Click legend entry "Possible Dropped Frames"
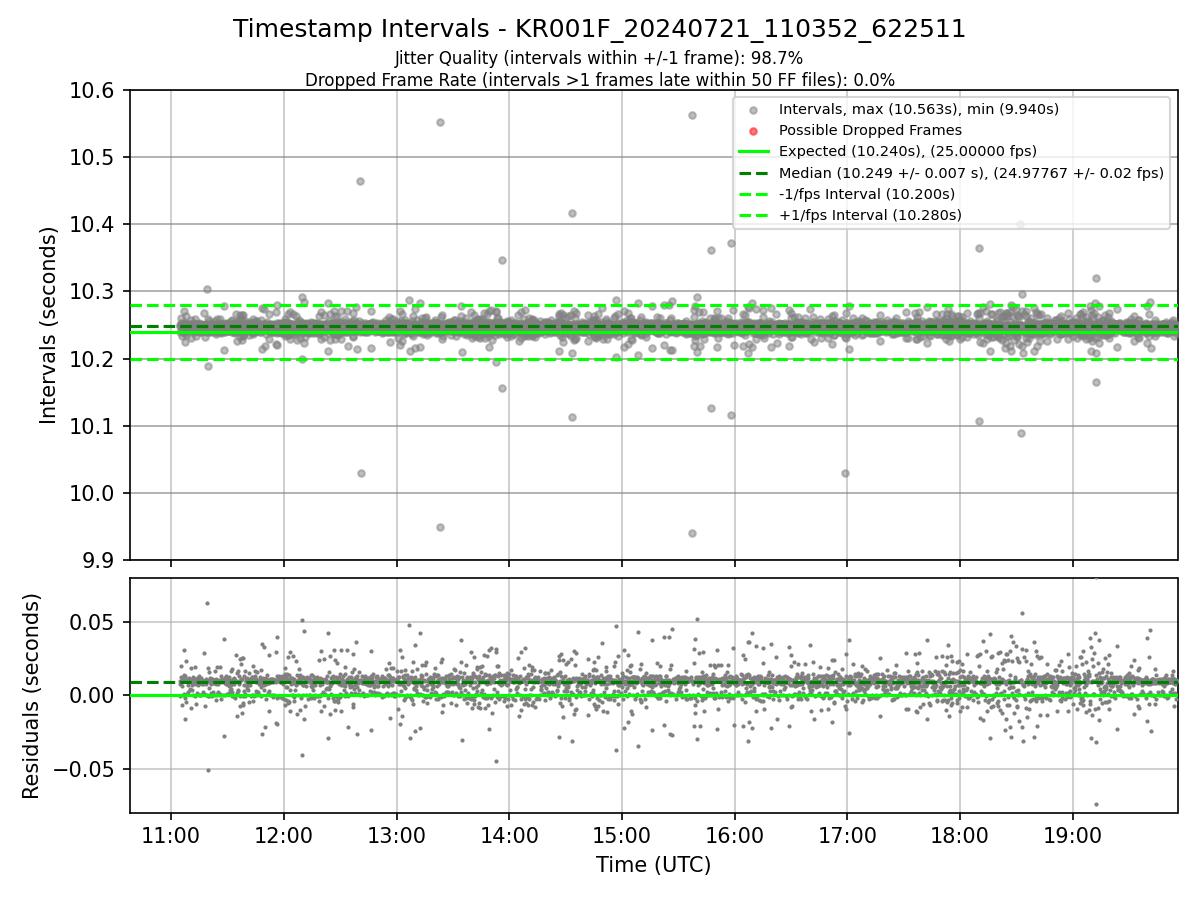 tap(870, 130)
